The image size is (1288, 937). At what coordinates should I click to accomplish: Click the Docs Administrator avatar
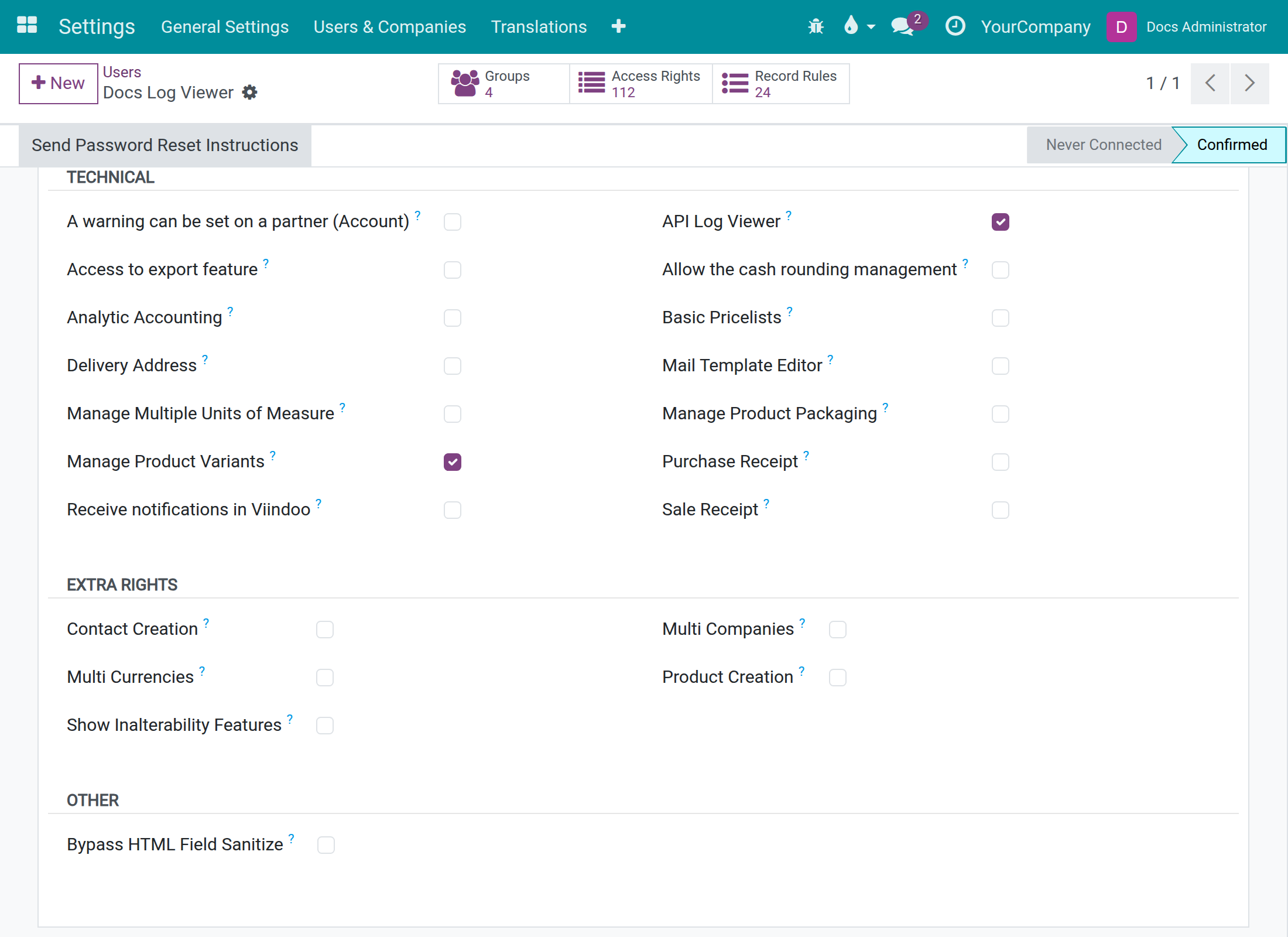(x=1121, y=27)
